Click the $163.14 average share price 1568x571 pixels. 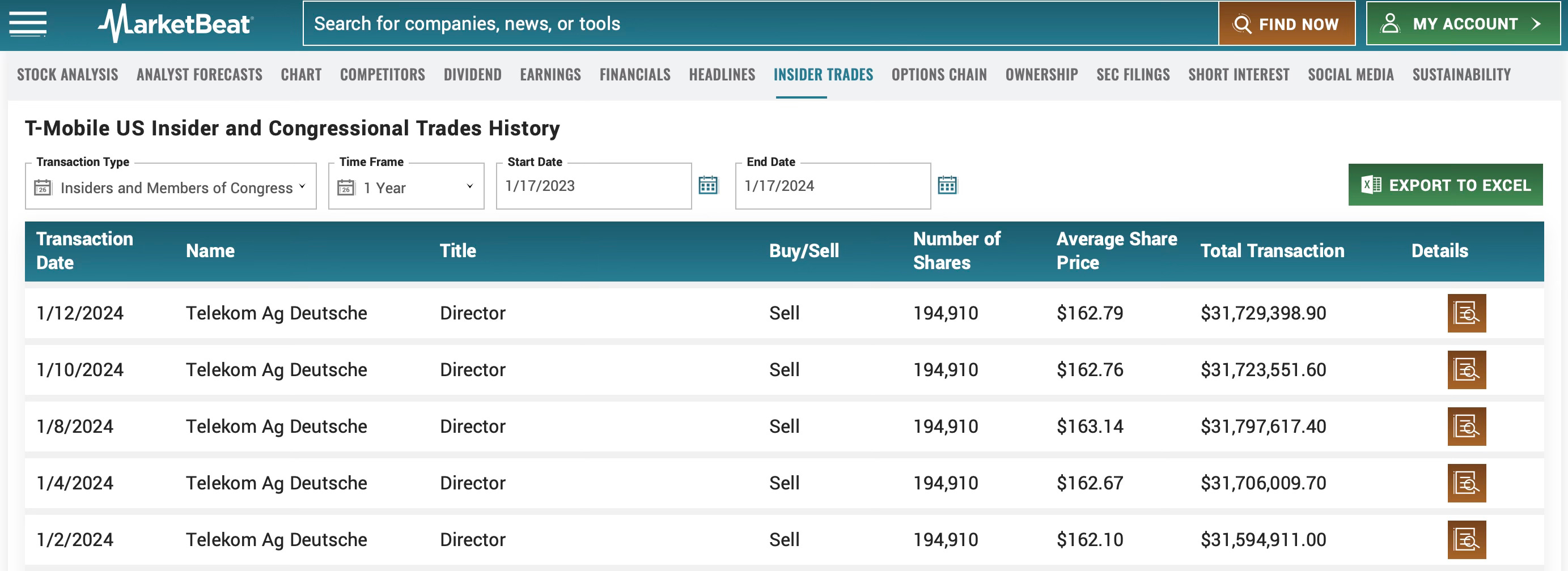1090,427
